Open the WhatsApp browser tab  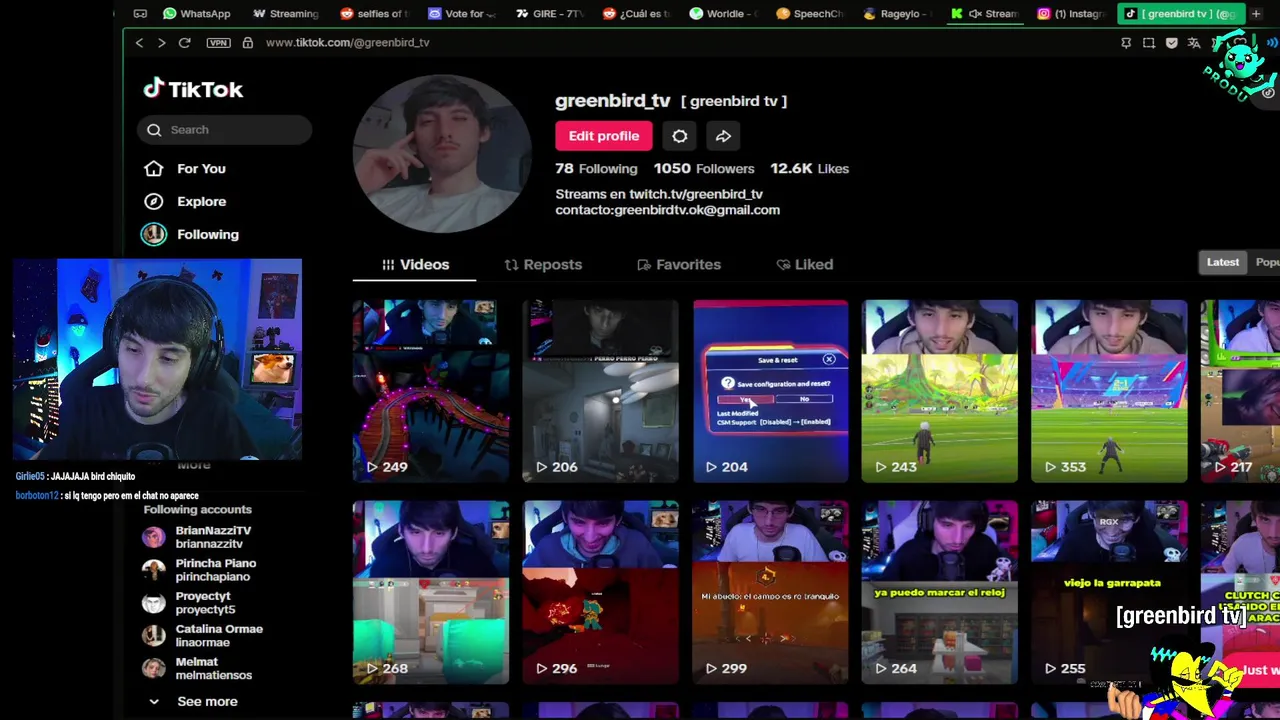click(196, 14)
